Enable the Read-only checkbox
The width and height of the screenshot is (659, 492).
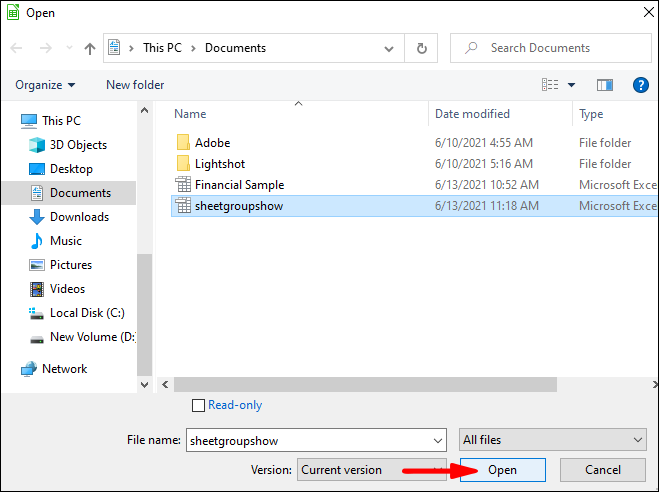[x=198, y=405]
